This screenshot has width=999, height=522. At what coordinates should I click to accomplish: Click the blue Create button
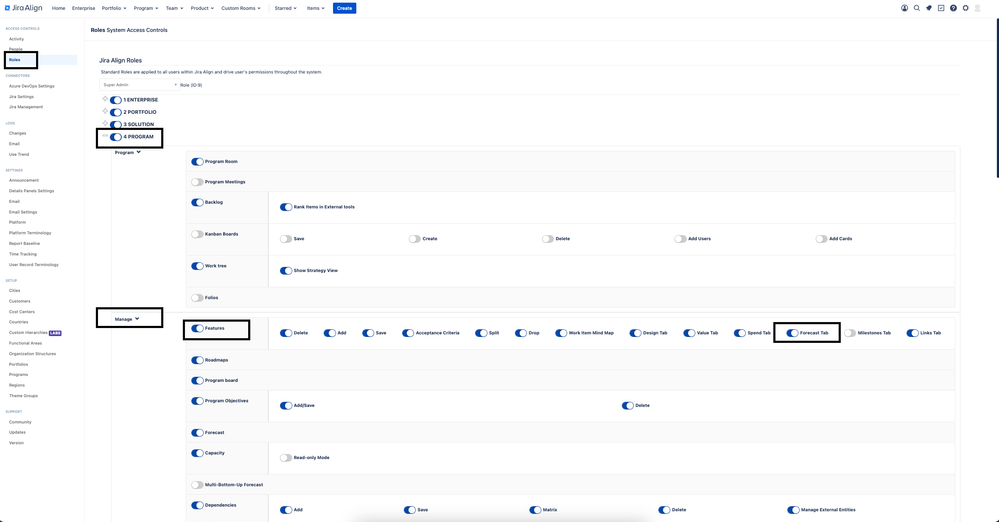344,8
